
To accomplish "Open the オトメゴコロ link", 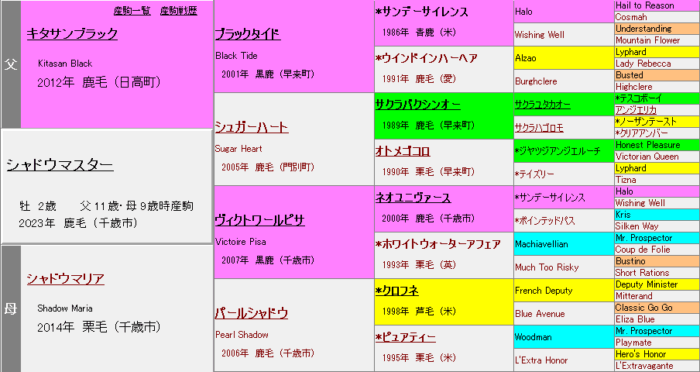I will [x=403, y=151].
